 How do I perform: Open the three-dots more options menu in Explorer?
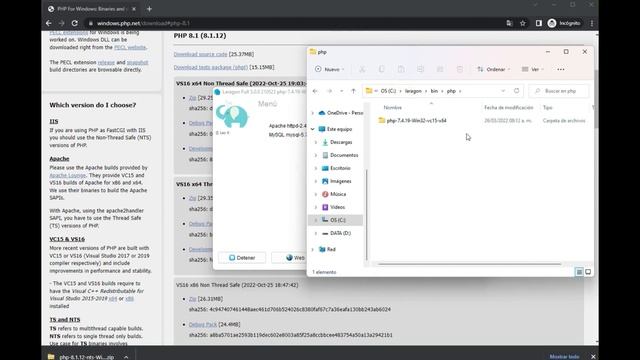[561, 69]
